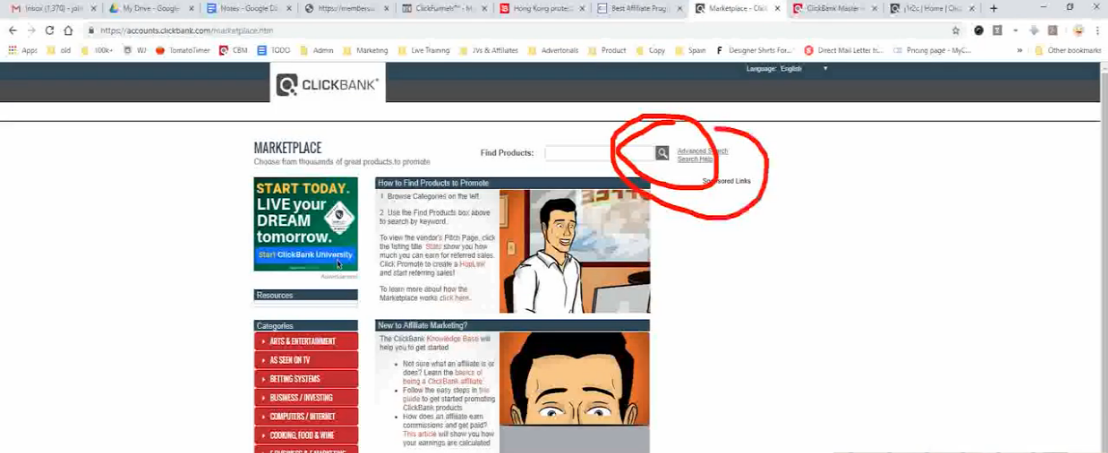Switch to the ClickBank Master tab
The height and width of the screenshot is (453, 1108).
[x=834, y=9]
